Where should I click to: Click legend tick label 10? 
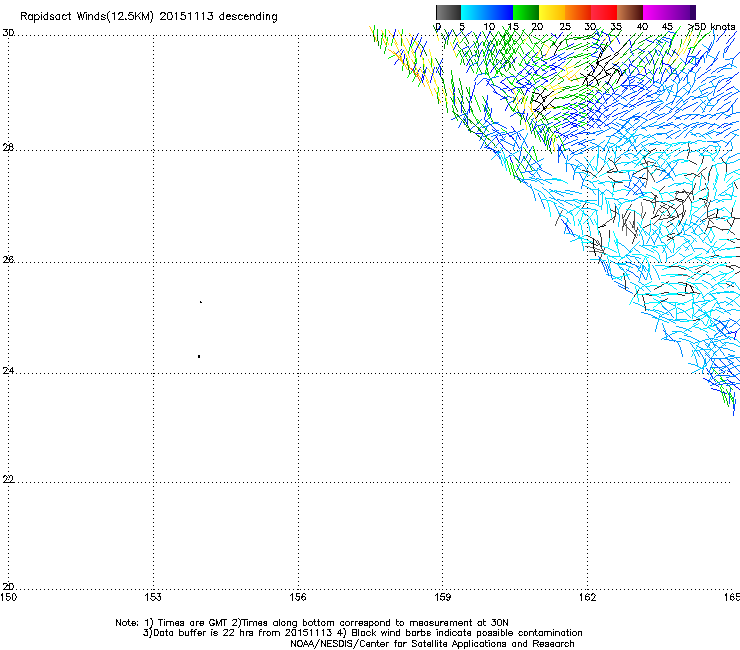(x=489, y=27)
